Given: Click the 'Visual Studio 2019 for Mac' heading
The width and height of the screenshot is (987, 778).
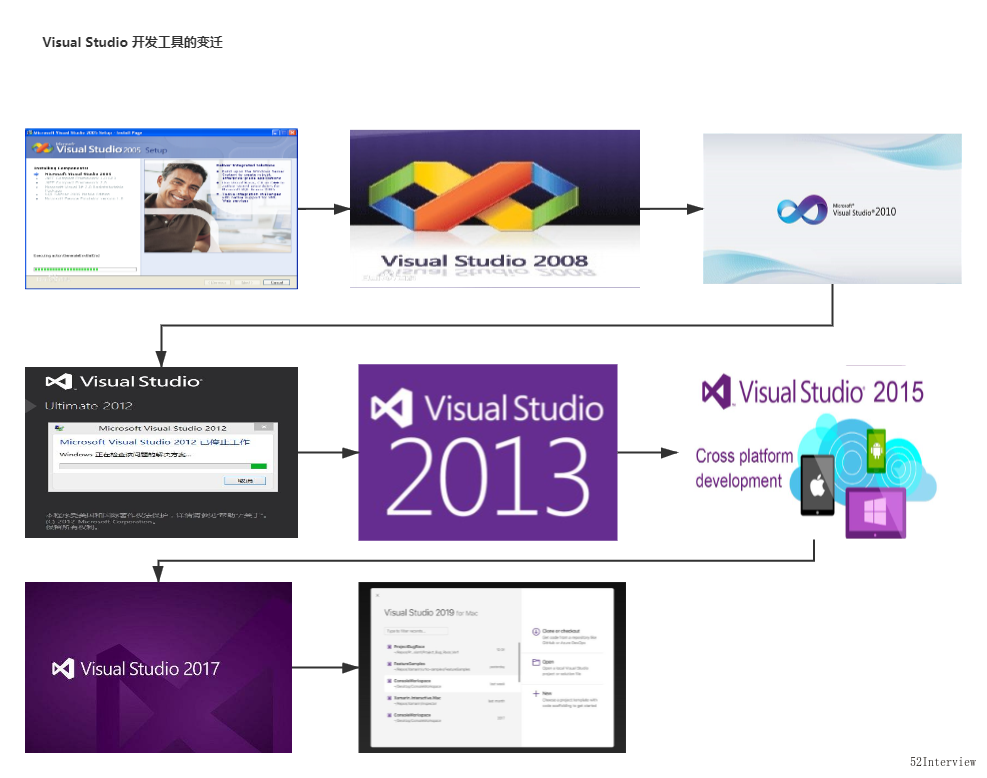Looking at the screenshot, I should coord(431,612).
